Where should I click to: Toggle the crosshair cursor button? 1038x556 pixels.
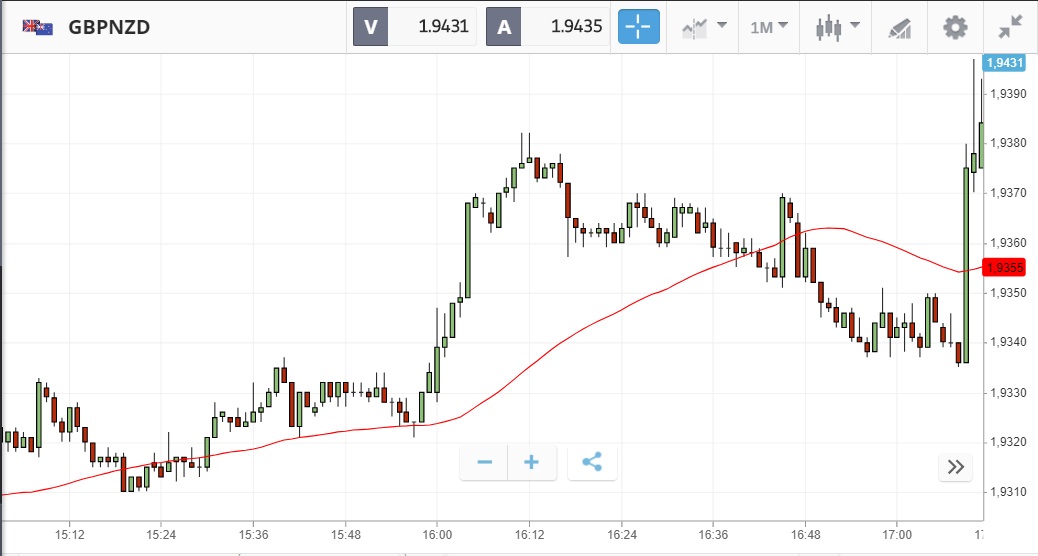click(x=639, y=27)
